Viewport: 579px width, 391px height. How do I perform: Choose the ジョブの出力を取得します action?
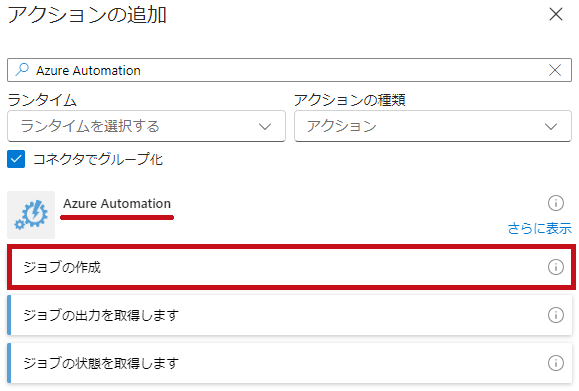point(290,315)
